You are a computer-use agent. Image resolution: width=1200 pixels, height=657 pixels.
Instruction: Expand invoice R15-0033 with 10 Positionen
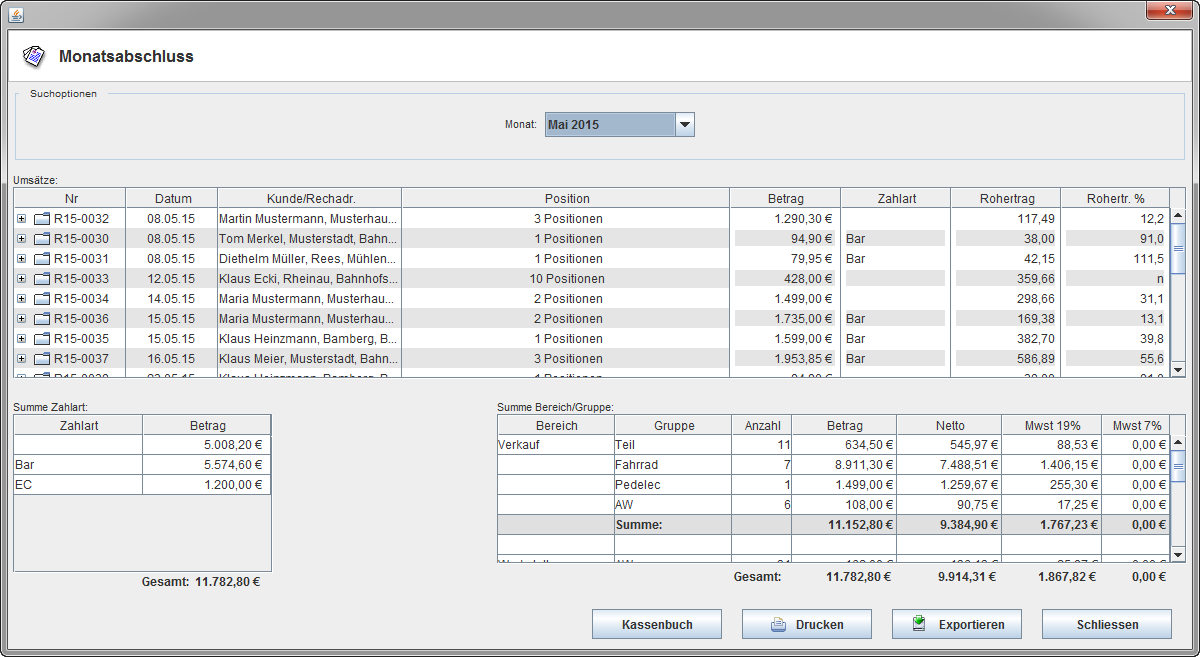coord(21,279)
